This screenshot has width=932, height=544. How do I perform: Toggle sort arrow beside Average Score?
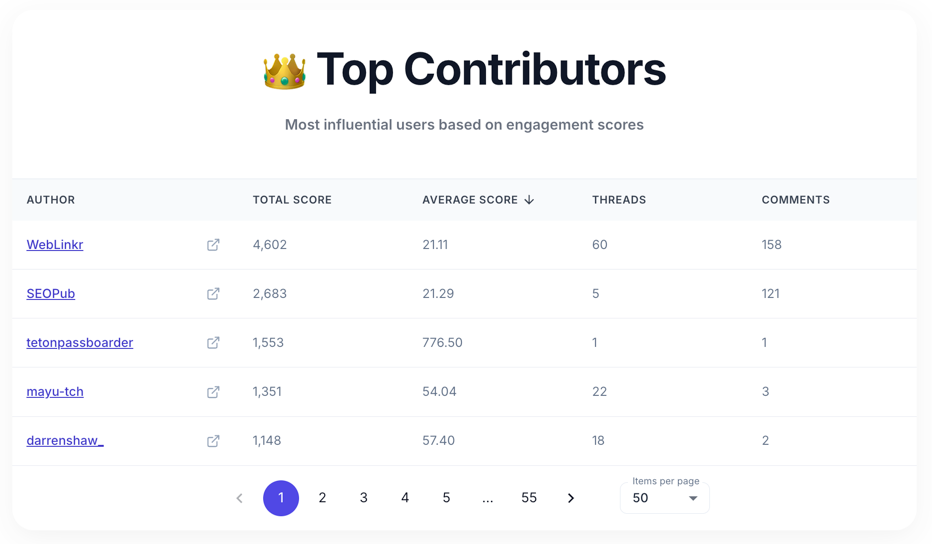529,200
